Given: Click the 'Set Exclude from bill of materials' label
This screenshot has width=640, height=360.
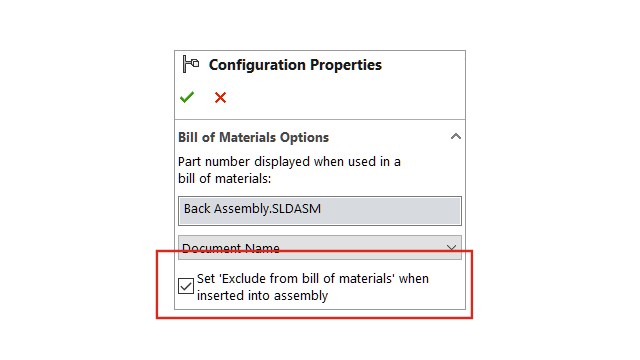Looking at the screenshot, I should click(x=313, y=287).
